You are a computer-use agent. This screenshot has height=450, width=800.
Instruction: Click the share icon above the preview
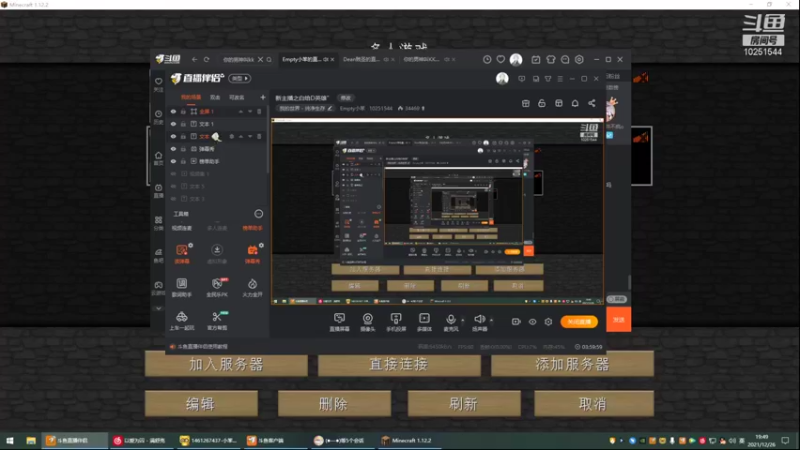pos(592,103)
